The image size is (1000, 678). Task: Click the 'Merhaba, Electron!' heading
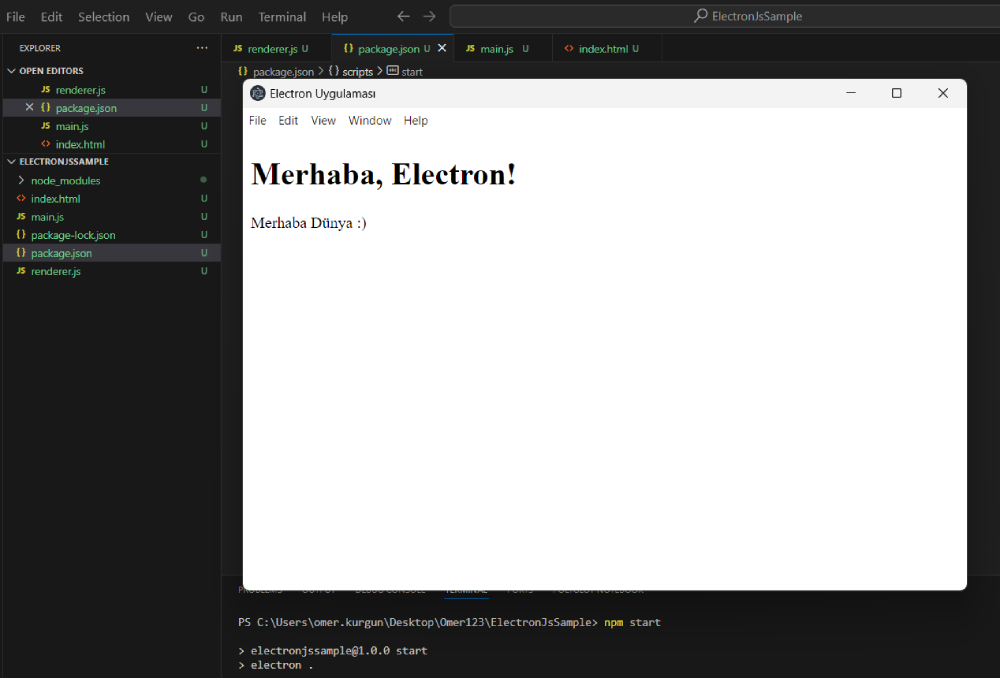pyautogui.click(x=383, y=174)
